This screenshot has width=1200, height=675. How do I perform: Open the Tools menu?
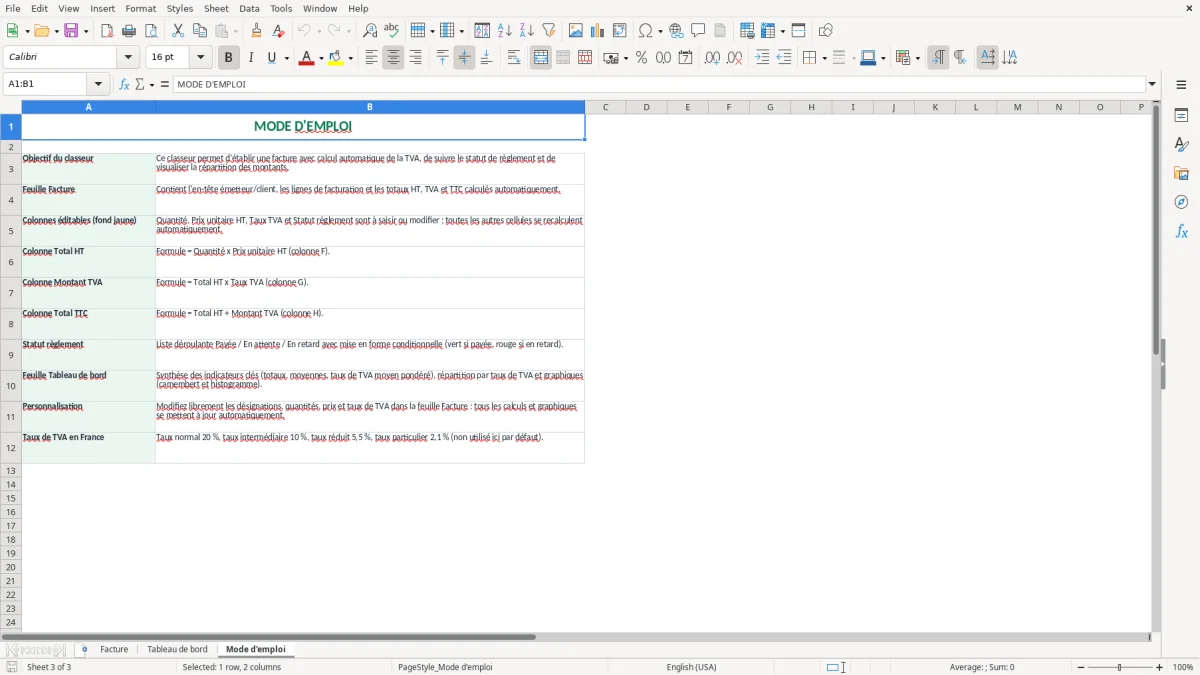(x=281, y=8)
